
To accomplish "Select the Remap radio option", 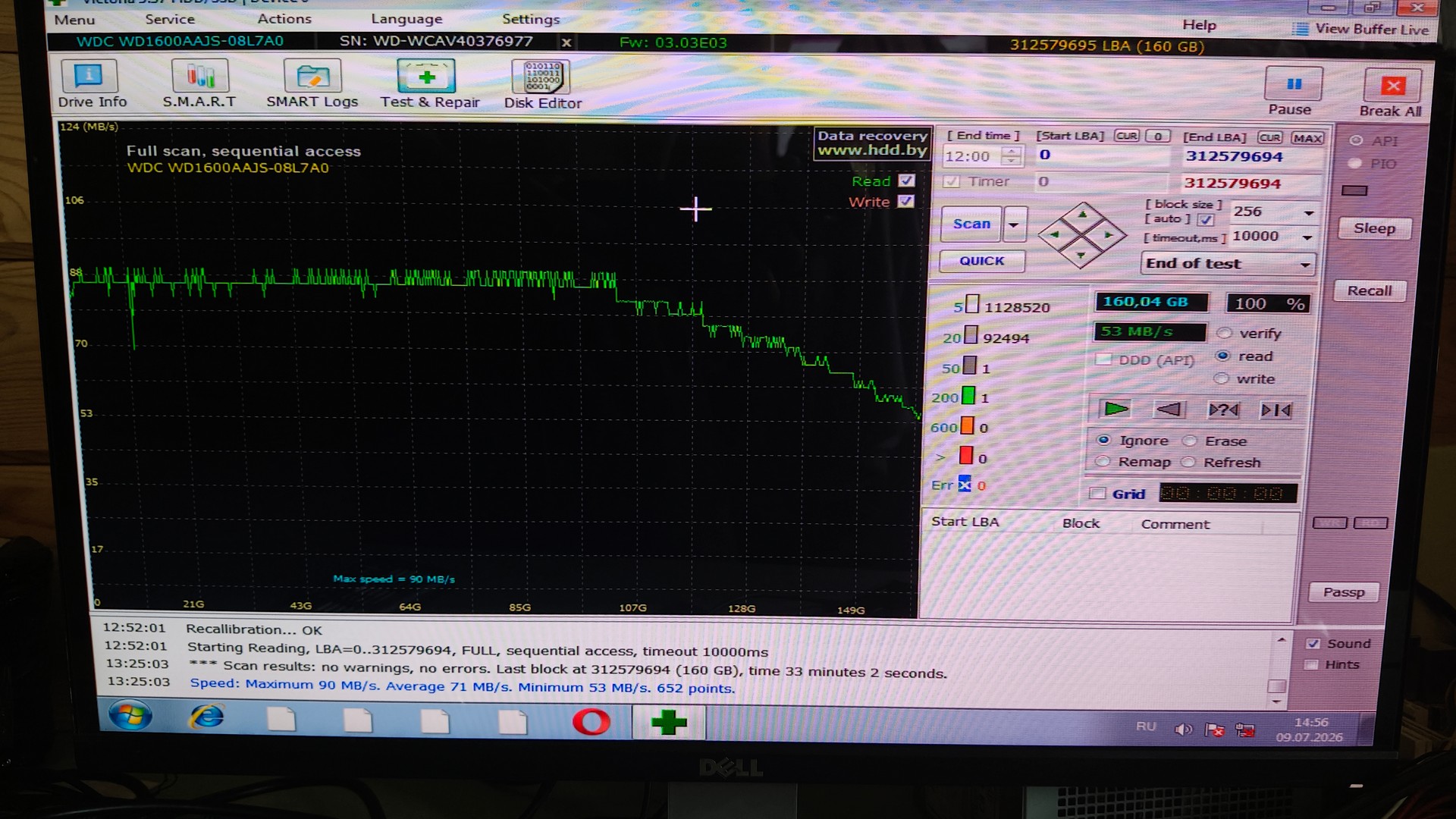I will point(1103,461).
